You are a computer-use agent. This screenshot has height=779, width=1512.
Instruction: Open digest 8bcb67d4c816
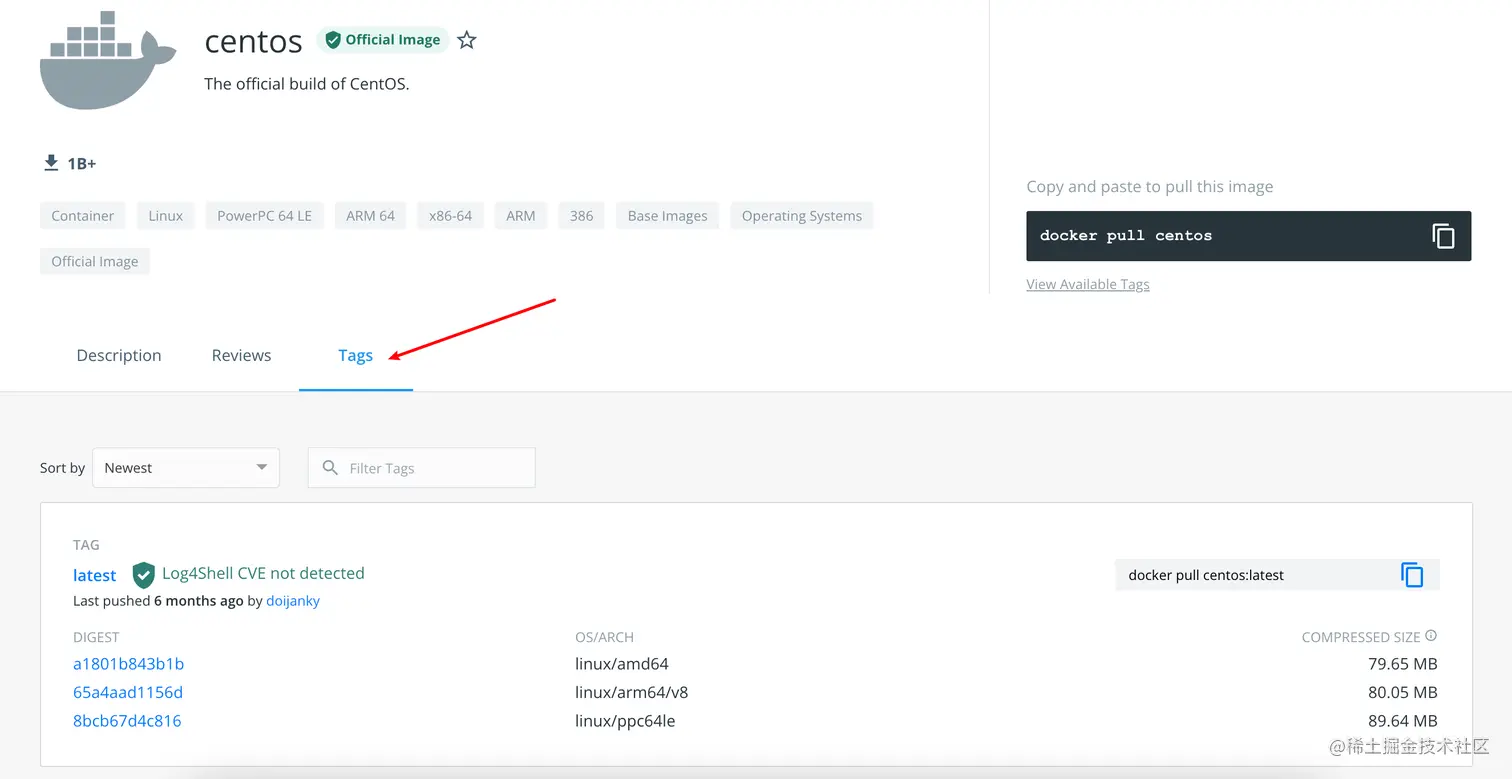[127, 721]
